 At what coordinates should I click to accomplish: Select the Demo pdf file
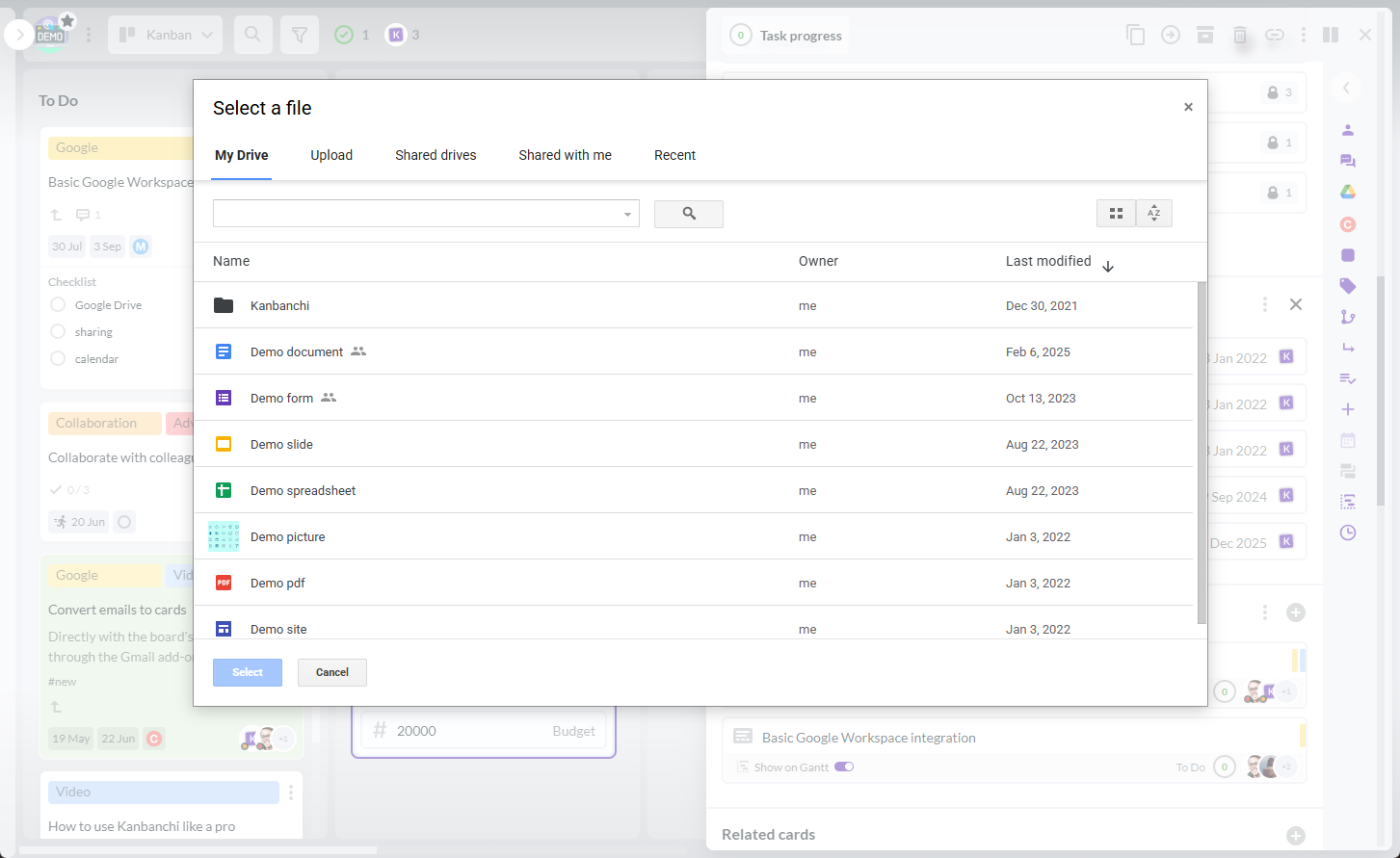pyautogui.click(x=694, y=583)
